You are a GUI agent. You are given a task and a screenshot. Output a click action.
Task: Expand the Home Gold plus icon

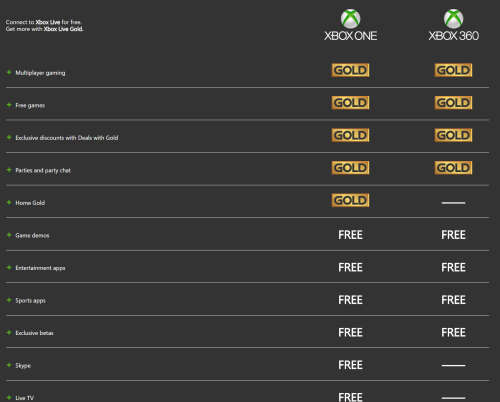9,202
